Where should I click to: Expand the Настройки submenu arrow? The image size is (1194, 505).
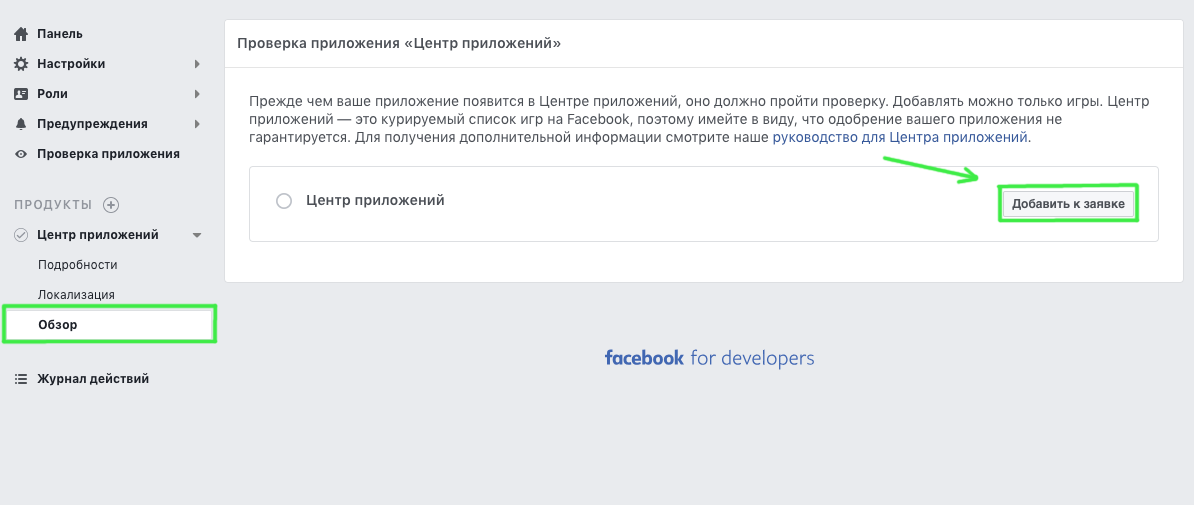pyautogui.click(x=197, y=64)
